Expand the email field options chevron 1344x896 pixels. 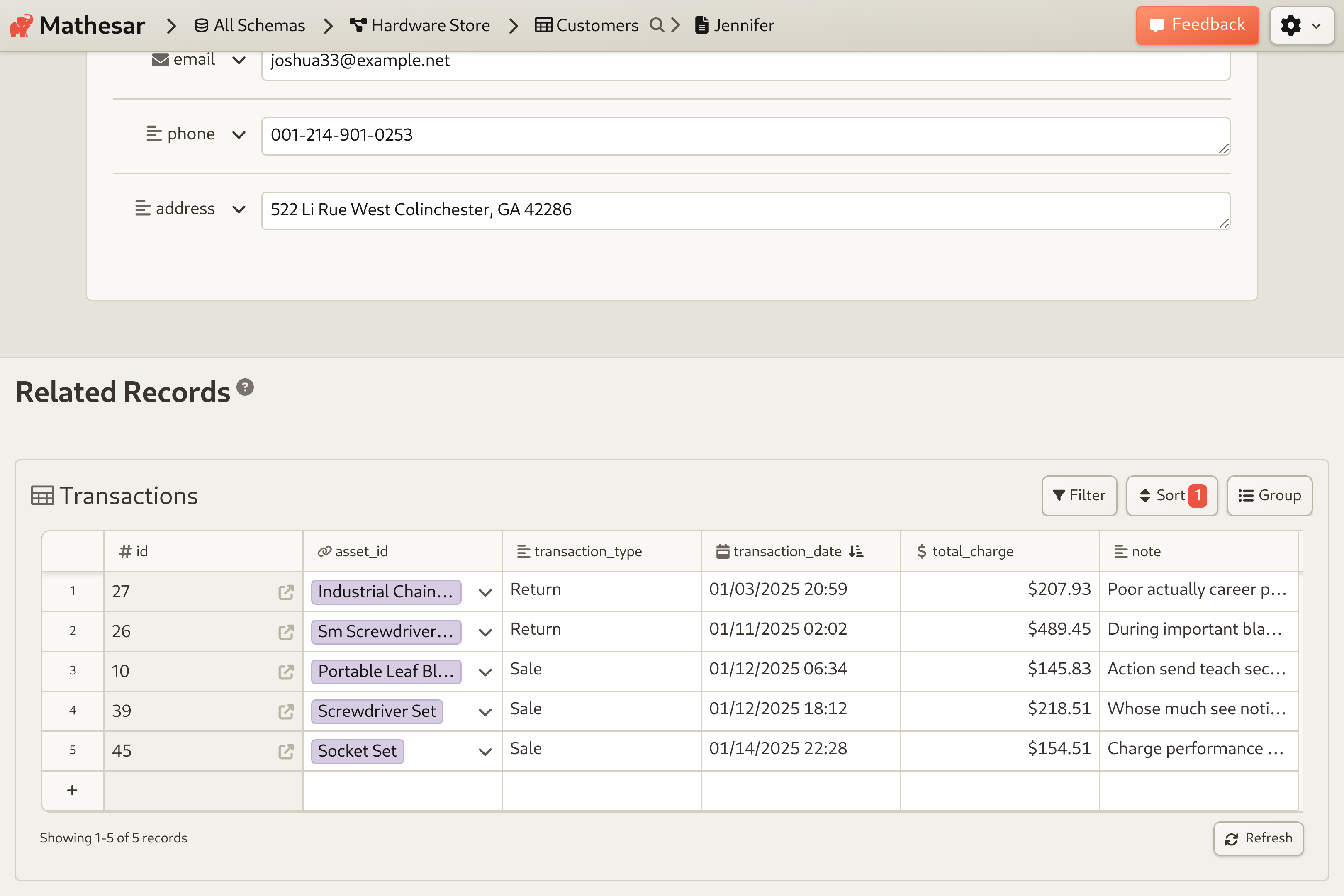239,60
